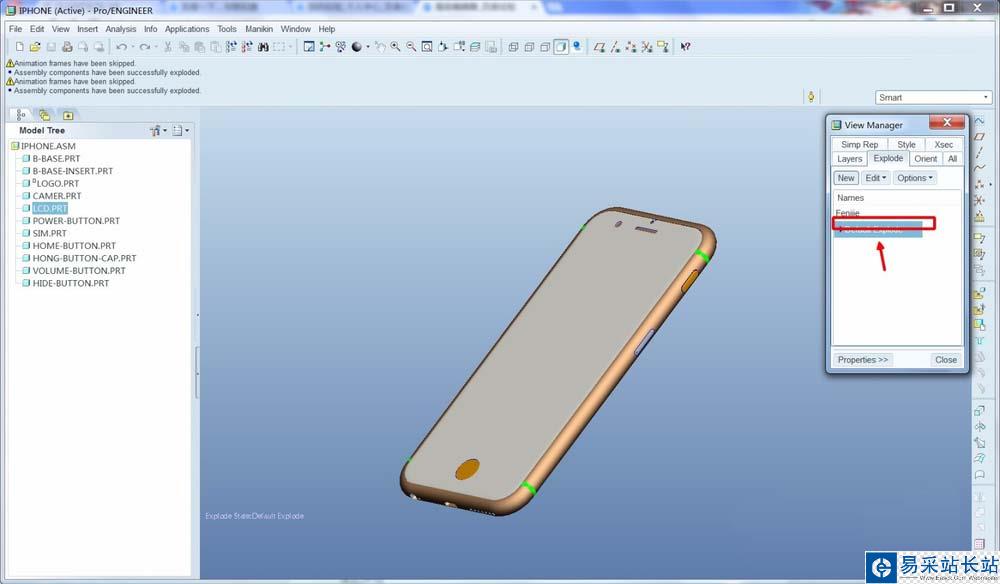Select IPHONE.ASM in Model Tree
Screen dimensions: 1000x584
[48, 146]
